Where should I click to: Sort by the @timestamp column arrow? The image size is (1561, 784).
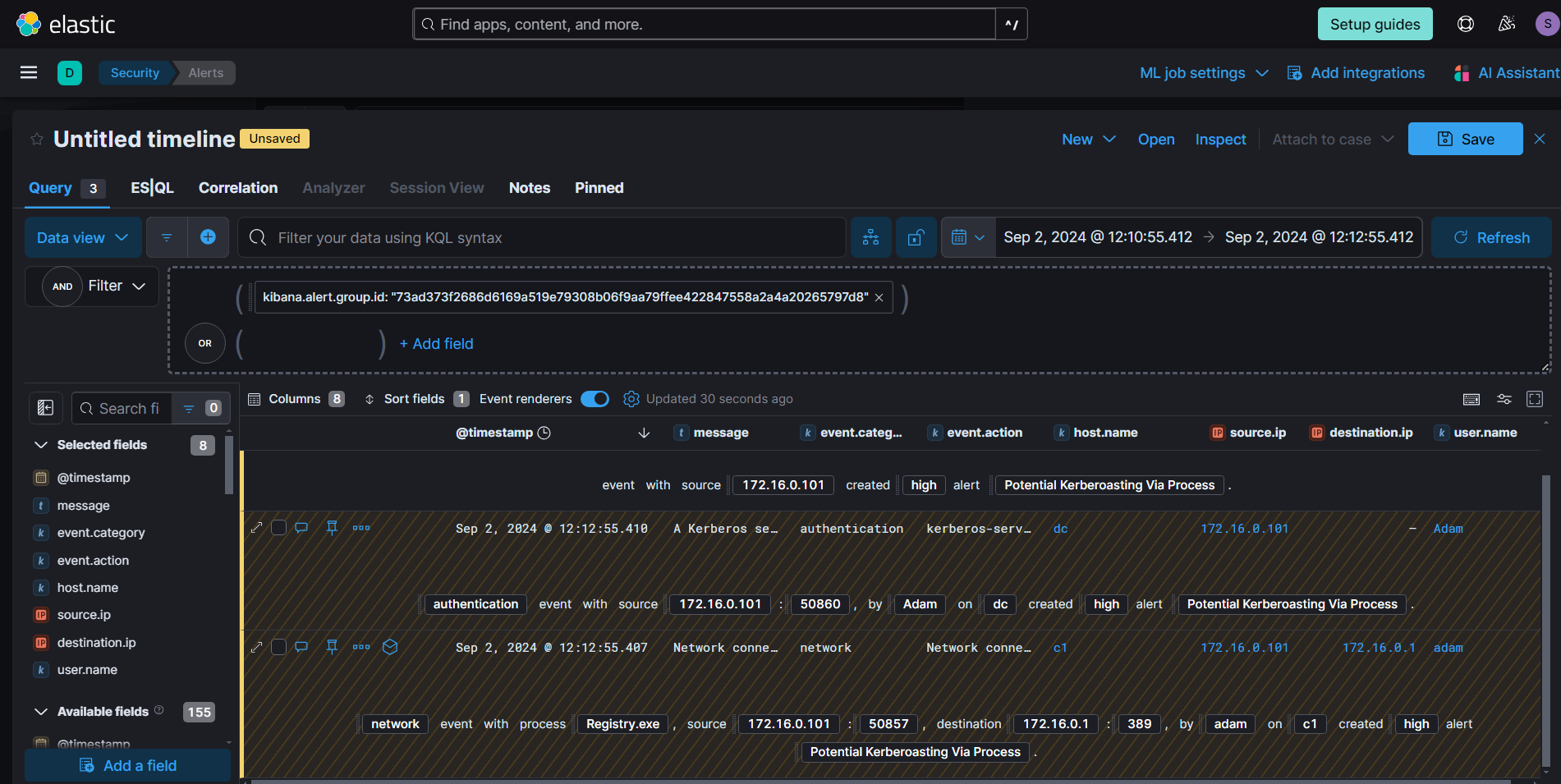pos(644,433)
